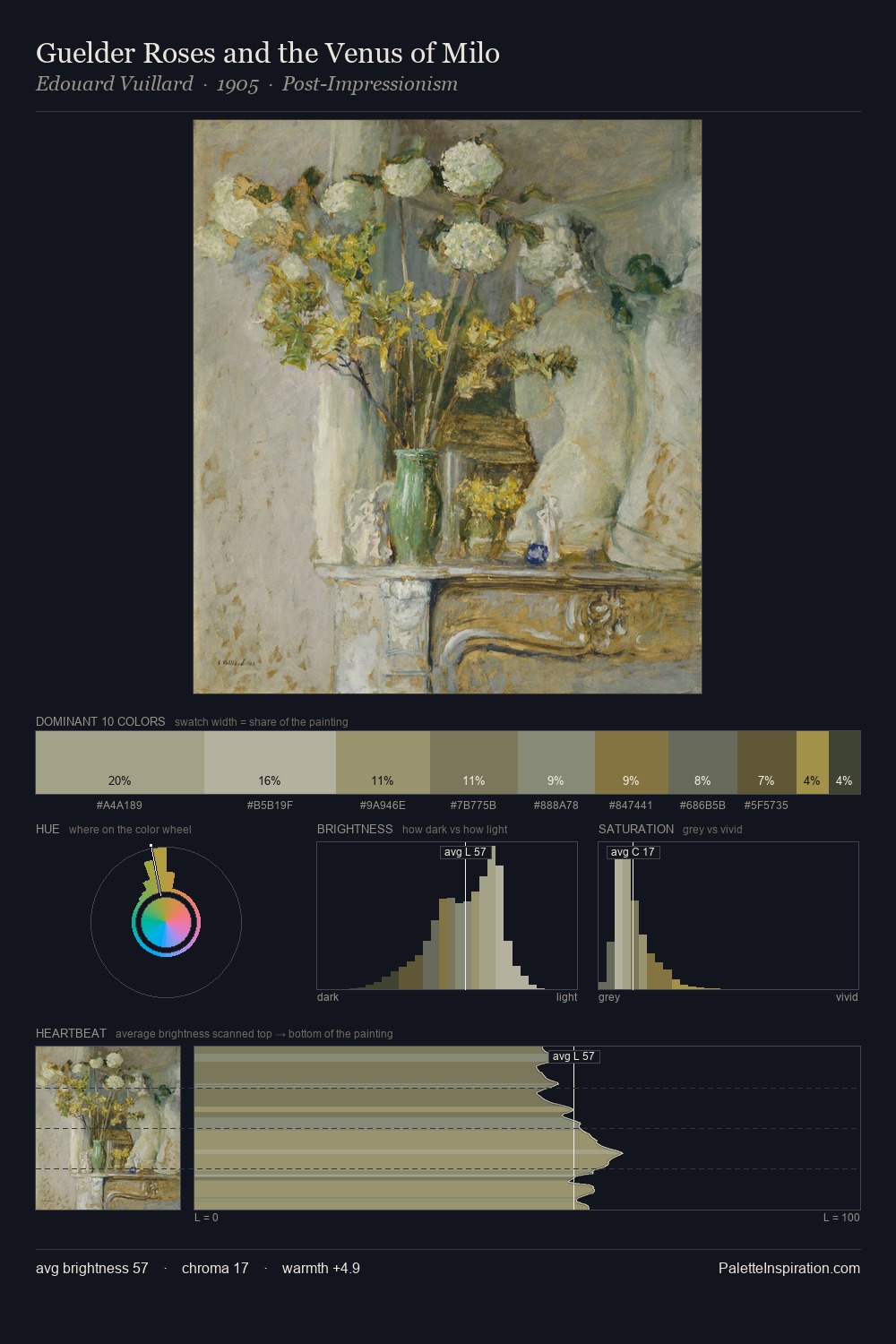Click the L = 0 axis label
The height and width of the screenshot is (1344, 896).
click(206, 1218)
